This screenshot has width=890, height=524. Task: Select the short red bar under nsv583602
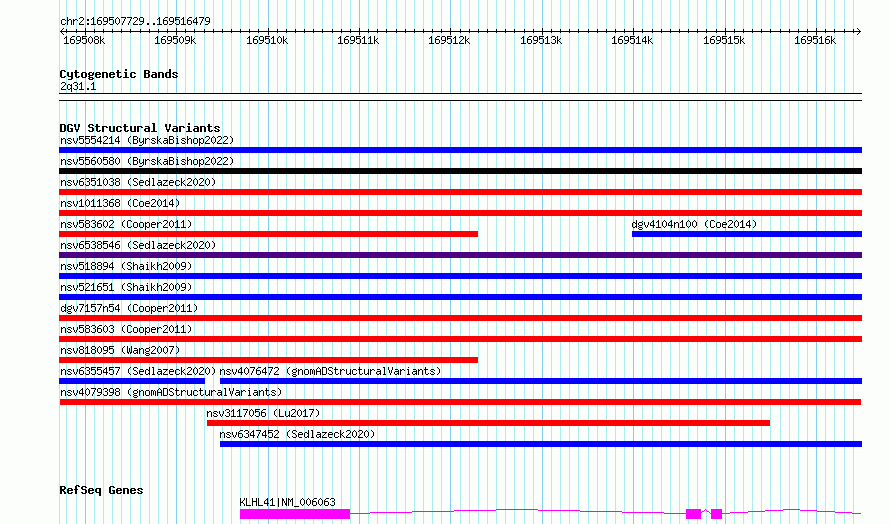point(268,234)
